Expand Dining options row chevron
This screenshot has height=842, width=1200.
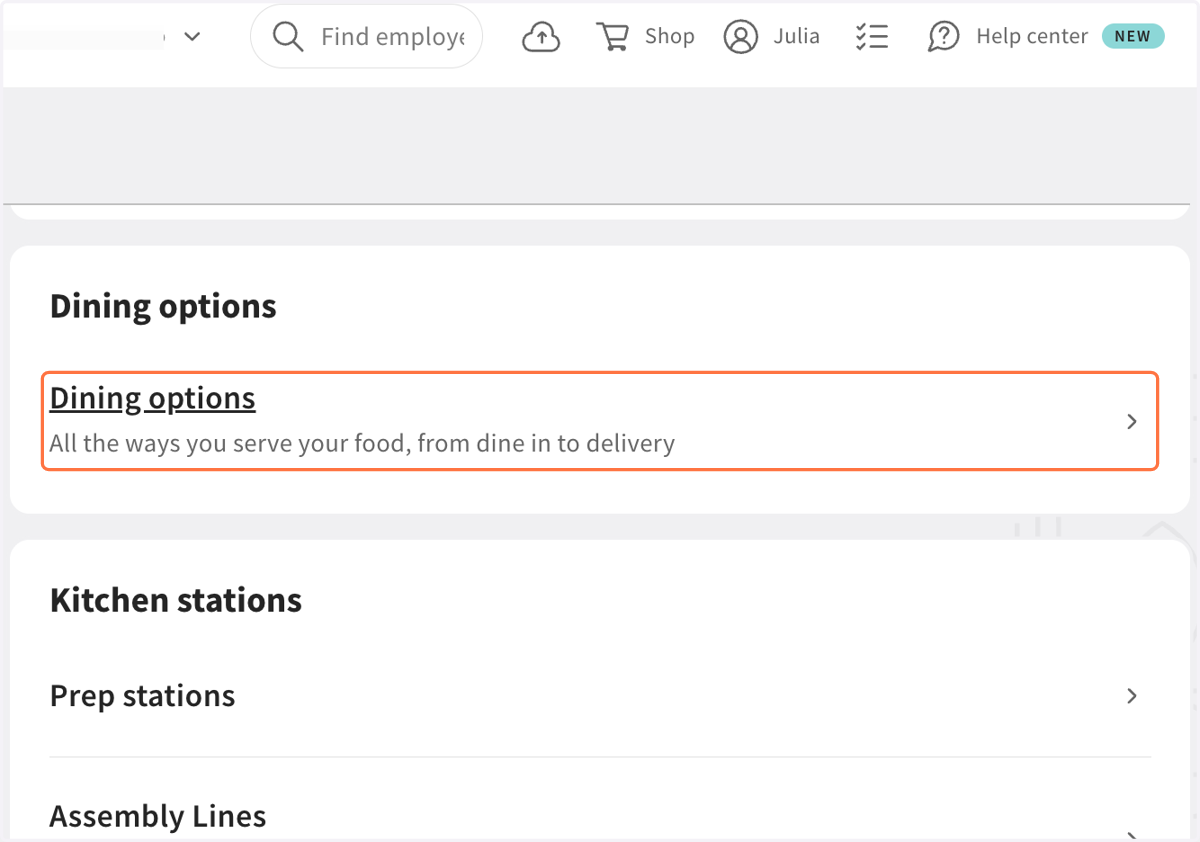[x=1132, y=422]
